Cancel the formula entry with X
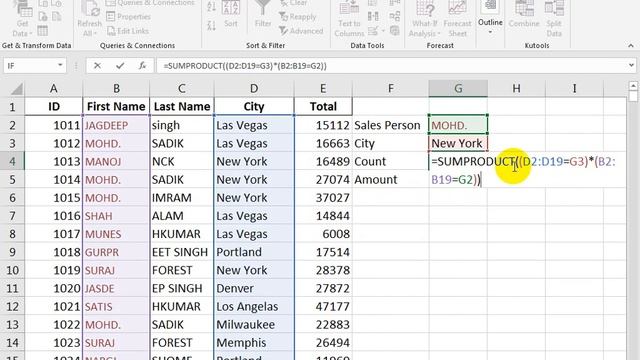The width and height of the screenshot is (640, 360). [97, 65]
